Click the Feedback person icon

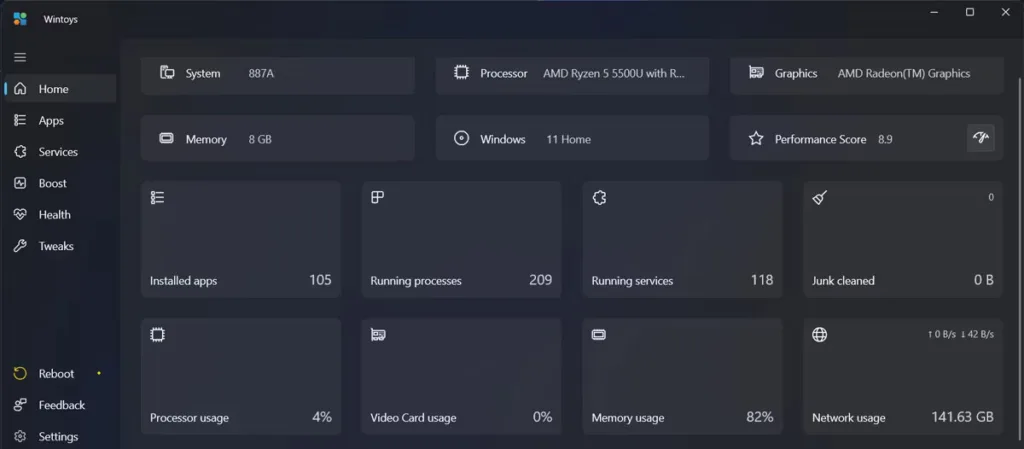point(20,405)
